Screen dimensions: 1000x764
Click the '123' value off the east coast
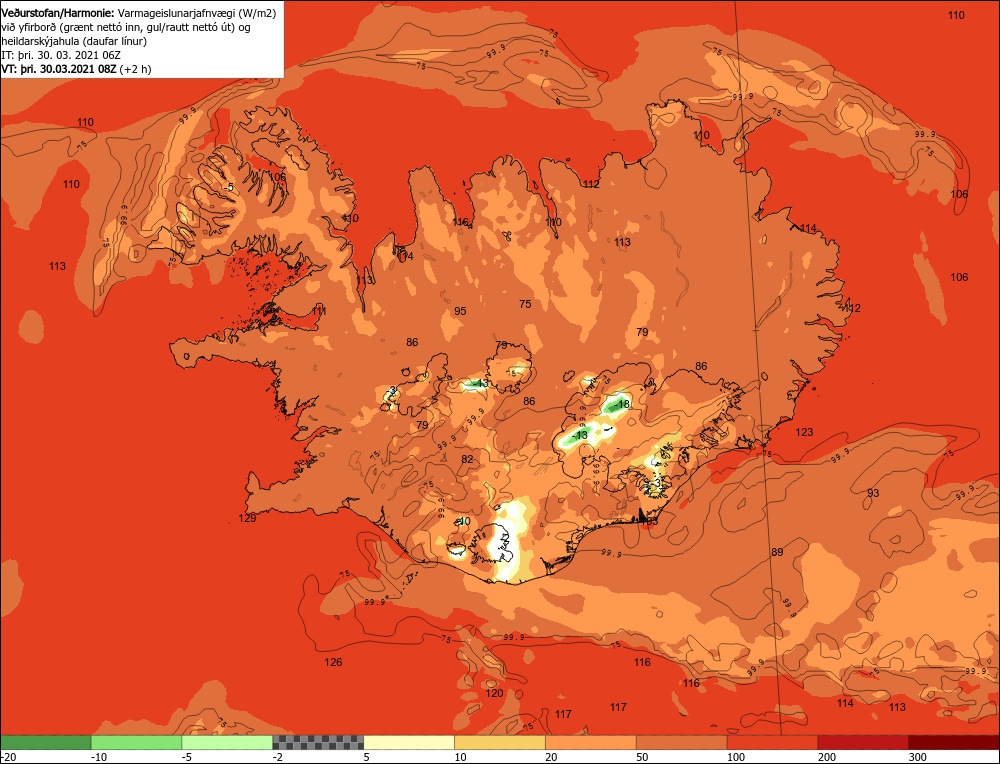coord(804,432)
